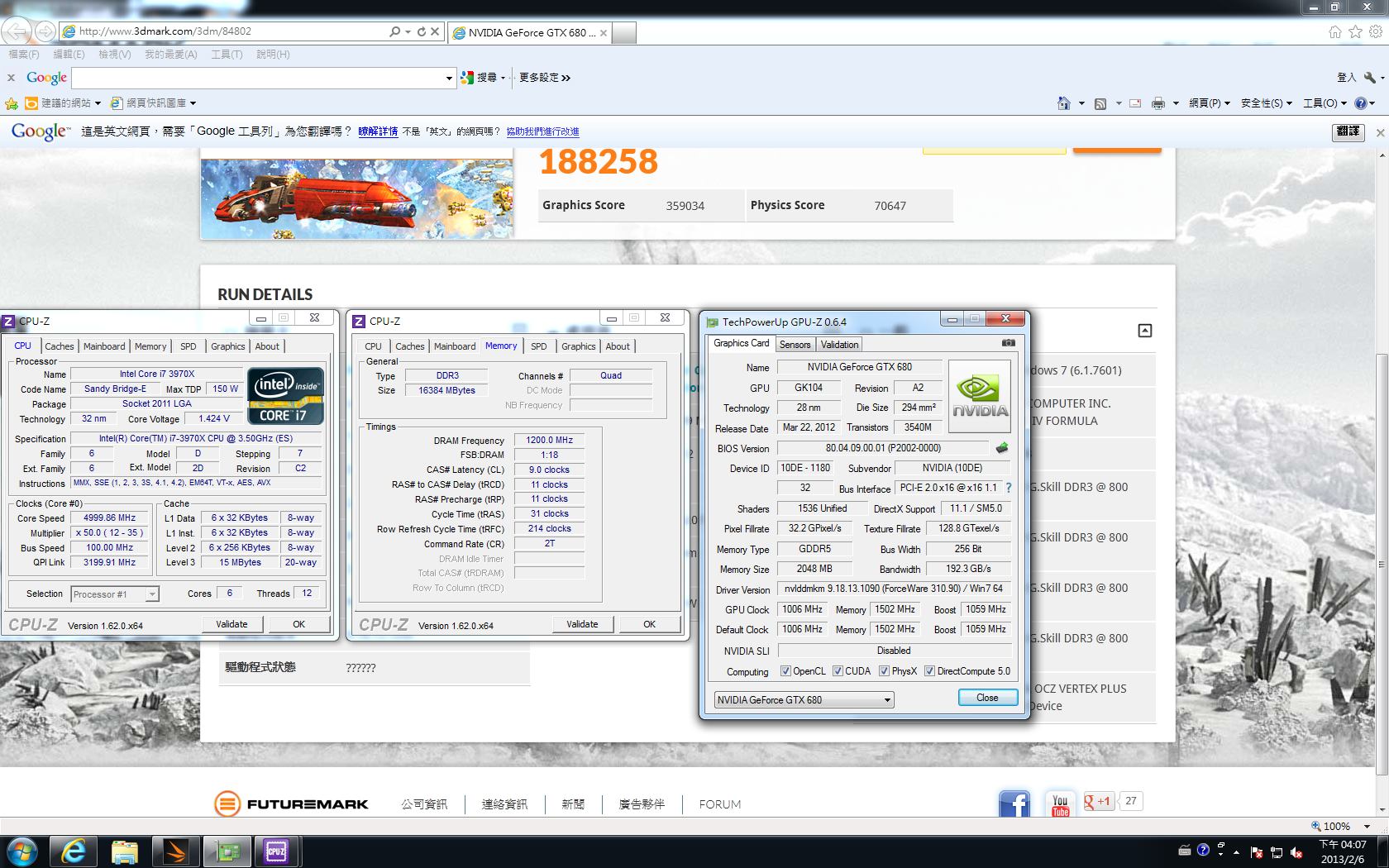This screenshot has width=1389, height=868.
Task: Open Internet Explorer from the taskbar
Action: point(74,851)
